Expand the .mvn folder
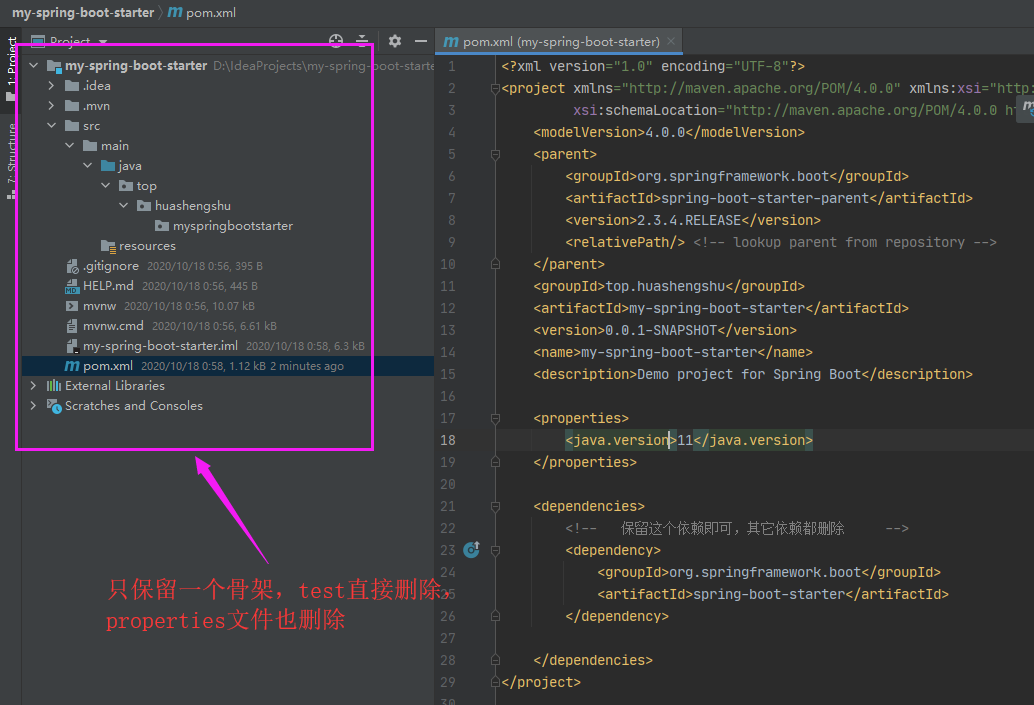1034x705 pixels. pyautogui.click(x=51, y=106)
